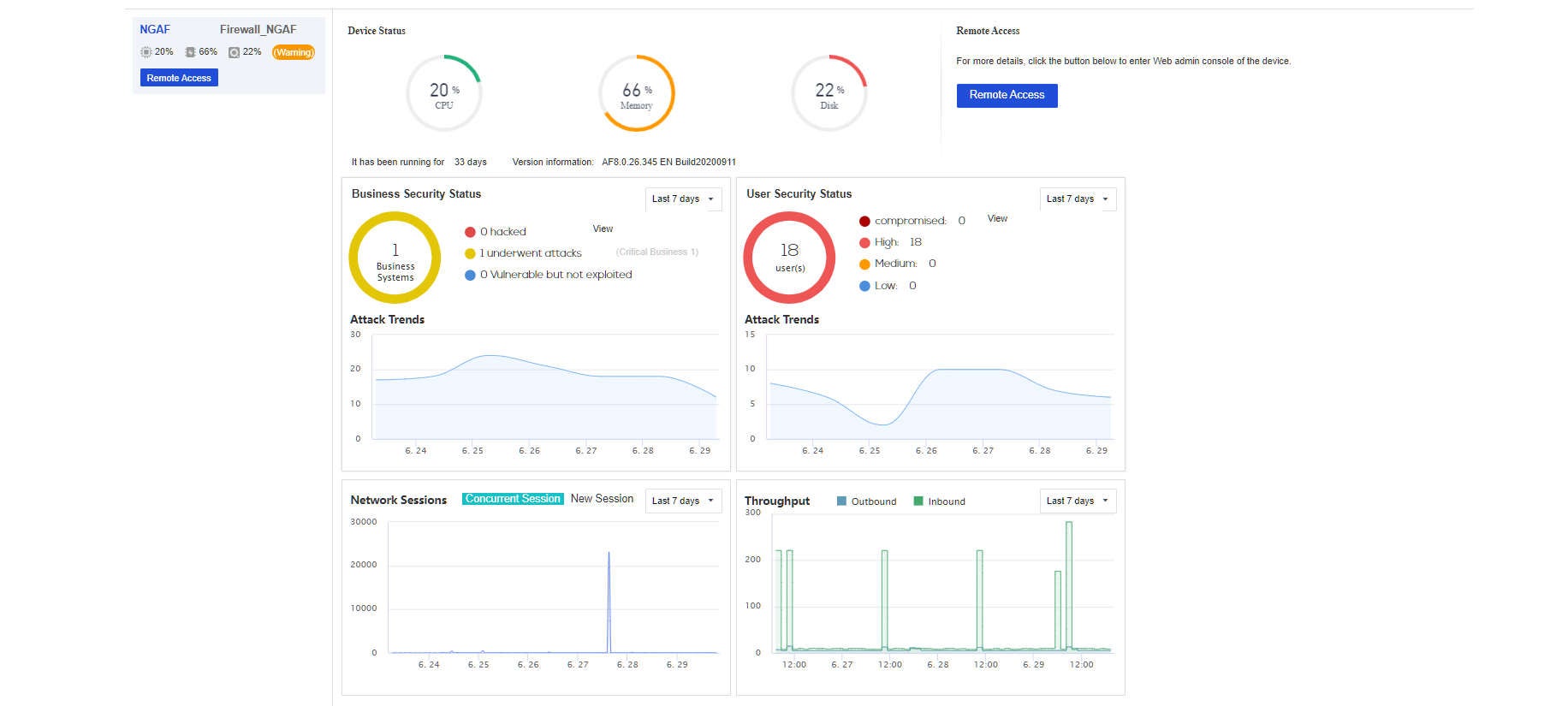Open Business Security Status time range dropdown
1568x706 pixels.
(683, 199)
